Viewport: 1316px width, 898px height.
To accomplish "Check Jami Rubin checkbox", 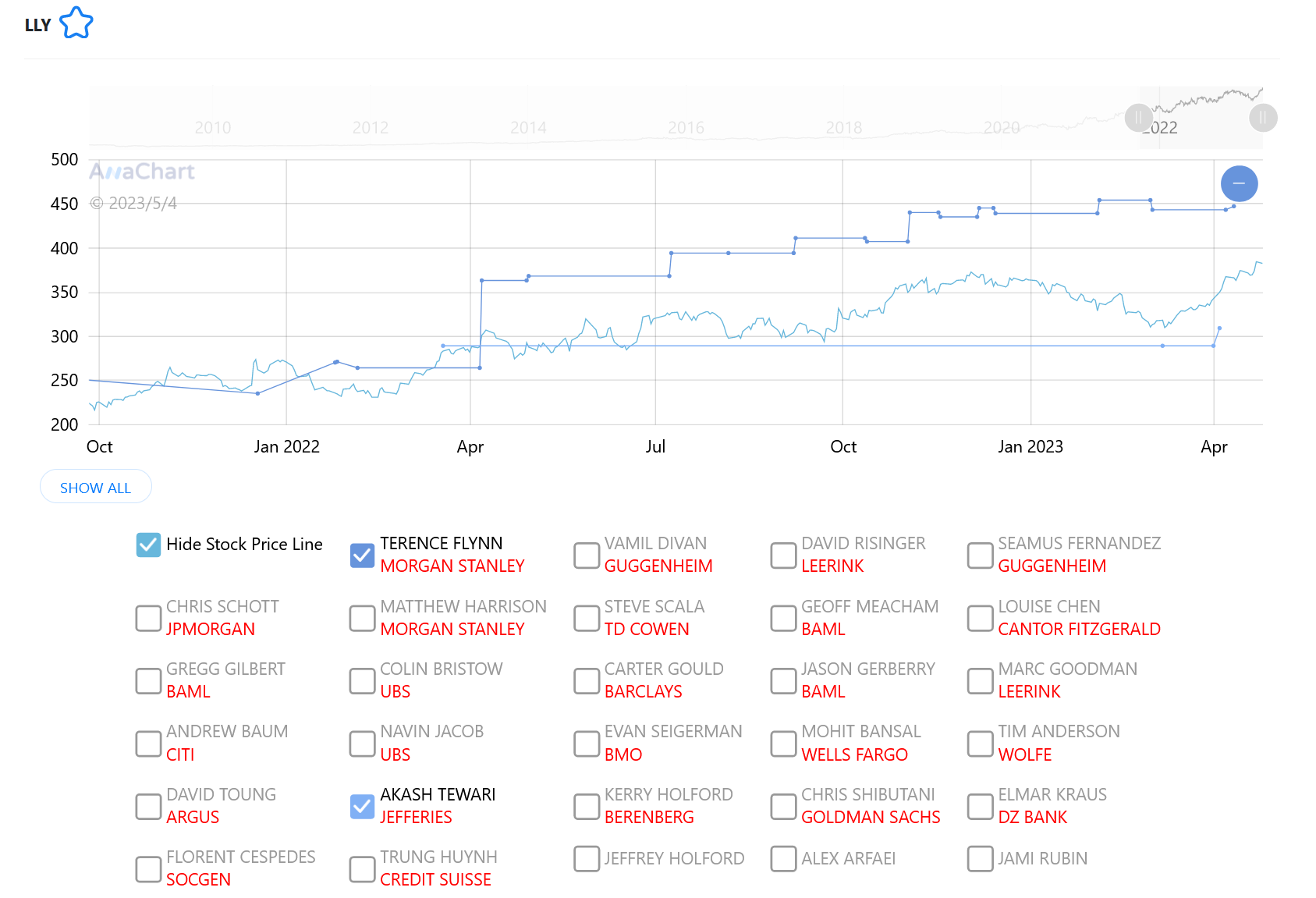I will coord(980,858).
